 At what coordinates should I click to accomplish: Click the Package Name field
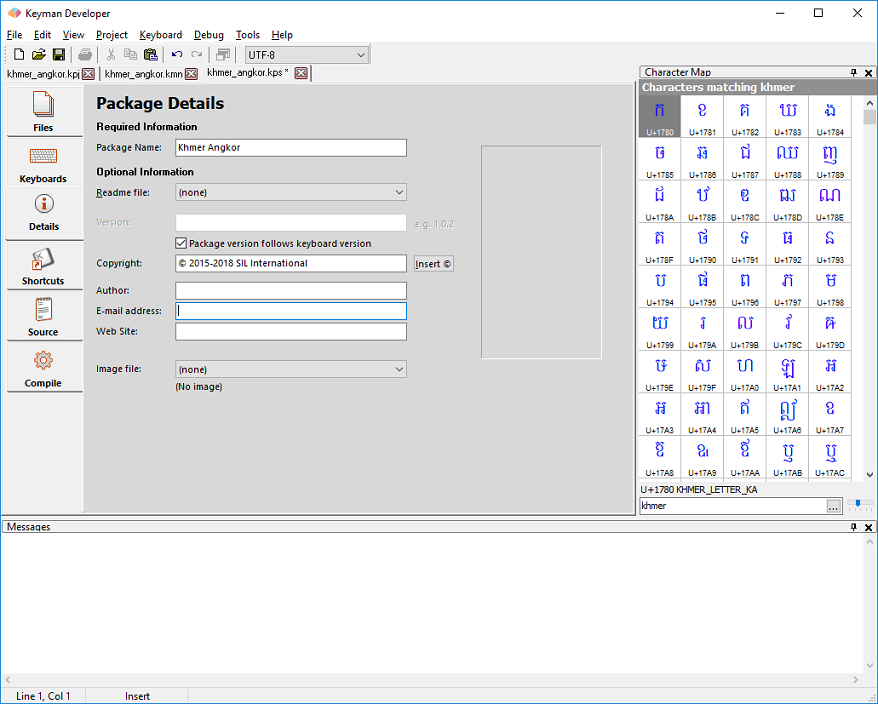tap(291, 148)
